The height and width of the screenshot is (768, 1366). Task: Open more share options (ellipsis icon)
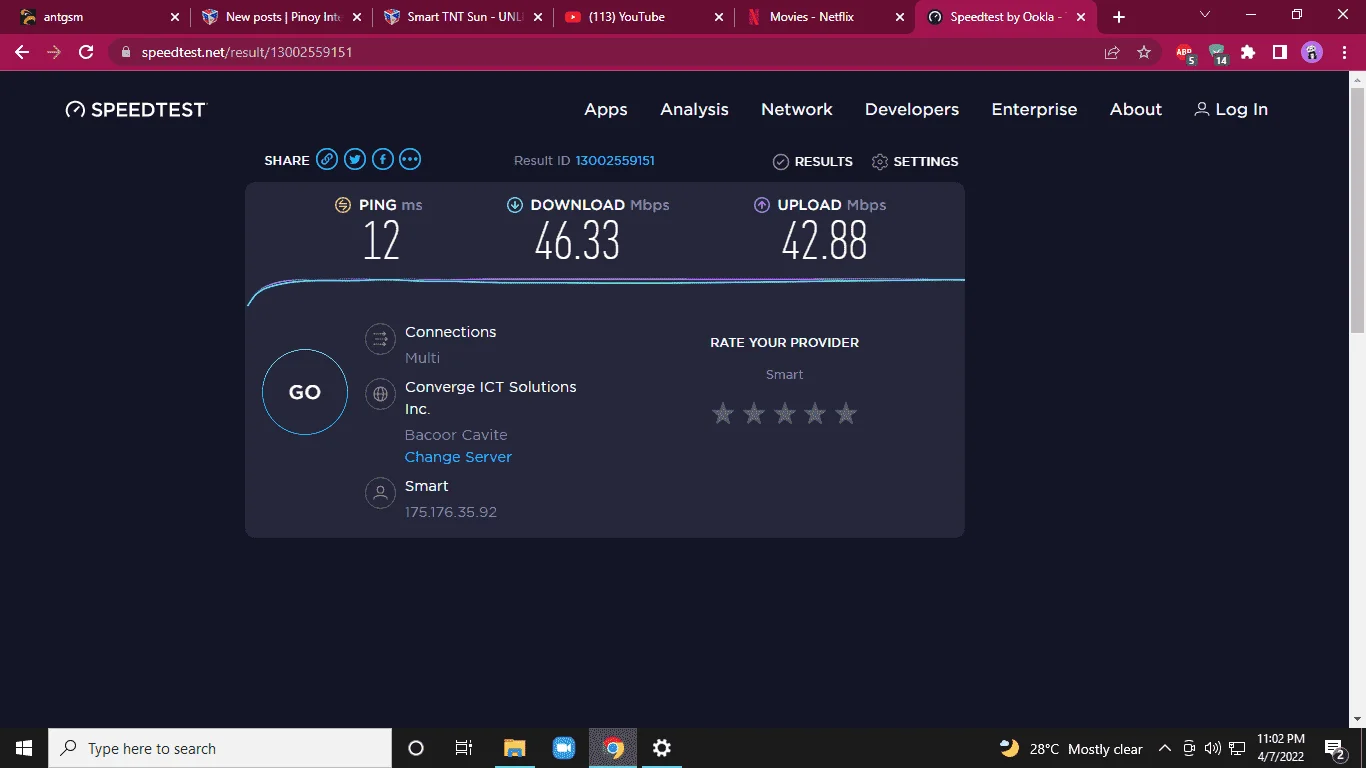[410, 159]
